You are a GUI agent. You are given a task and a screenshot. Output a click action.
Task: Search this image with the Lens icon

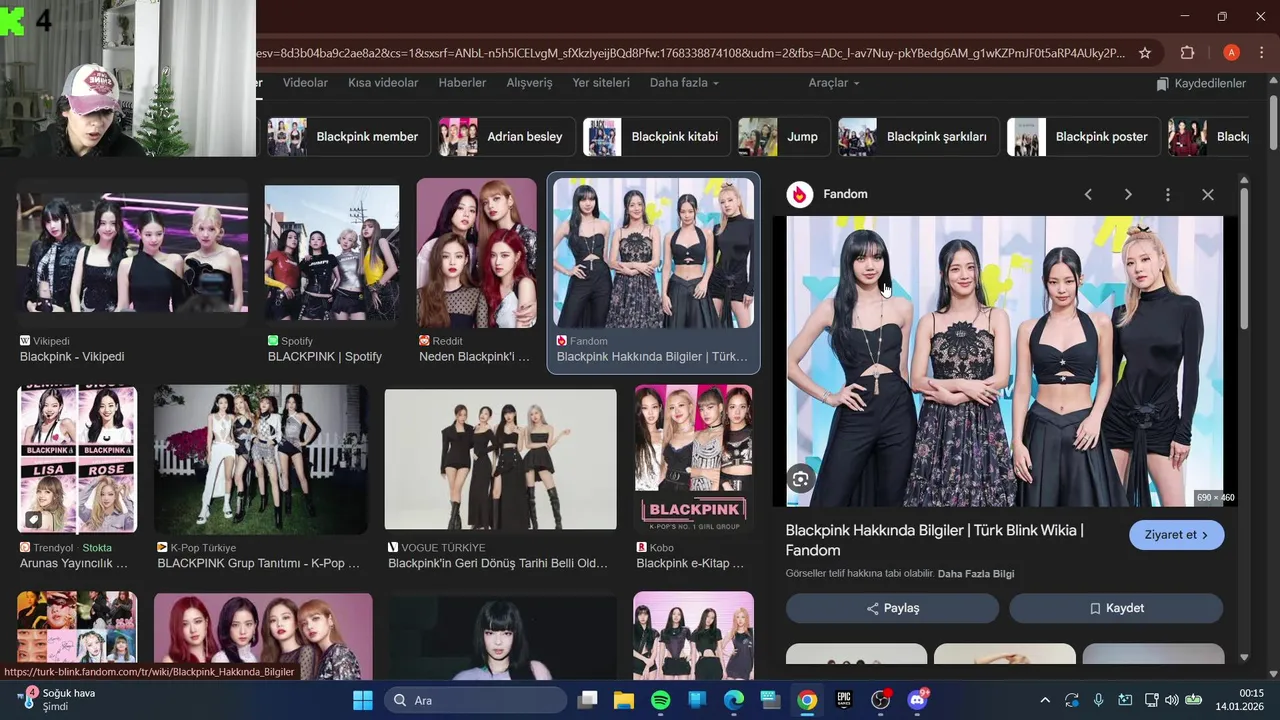click(800, 479)
